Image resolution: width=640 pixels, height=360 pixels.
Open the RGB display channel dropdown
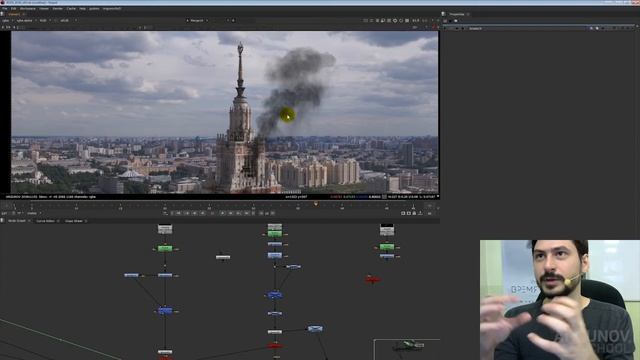click(x=44, y=20)
